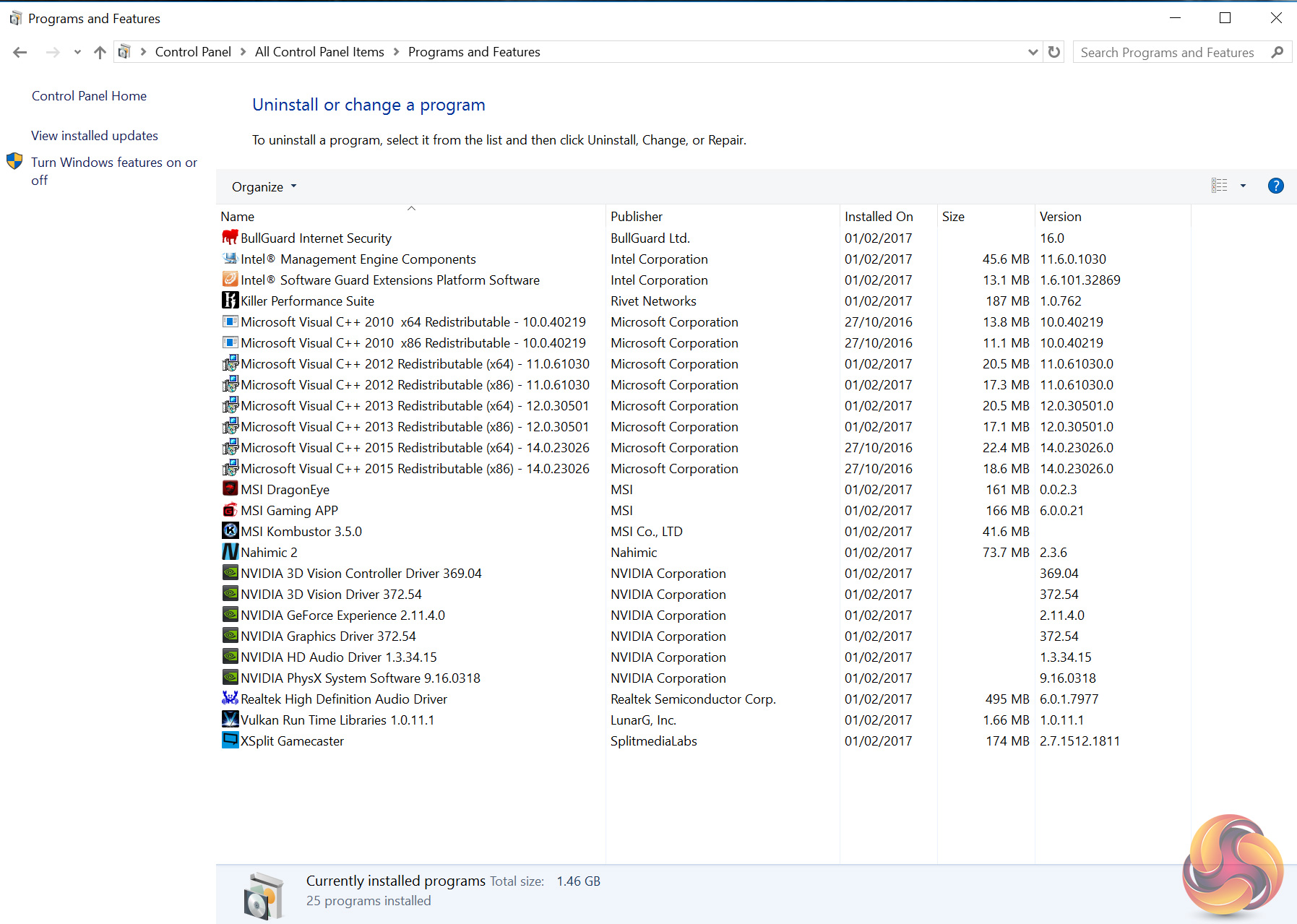This screenshot has height=924, width=1297.
Task: Select the Nahimic 2 icon
Action: click(230, 552)
